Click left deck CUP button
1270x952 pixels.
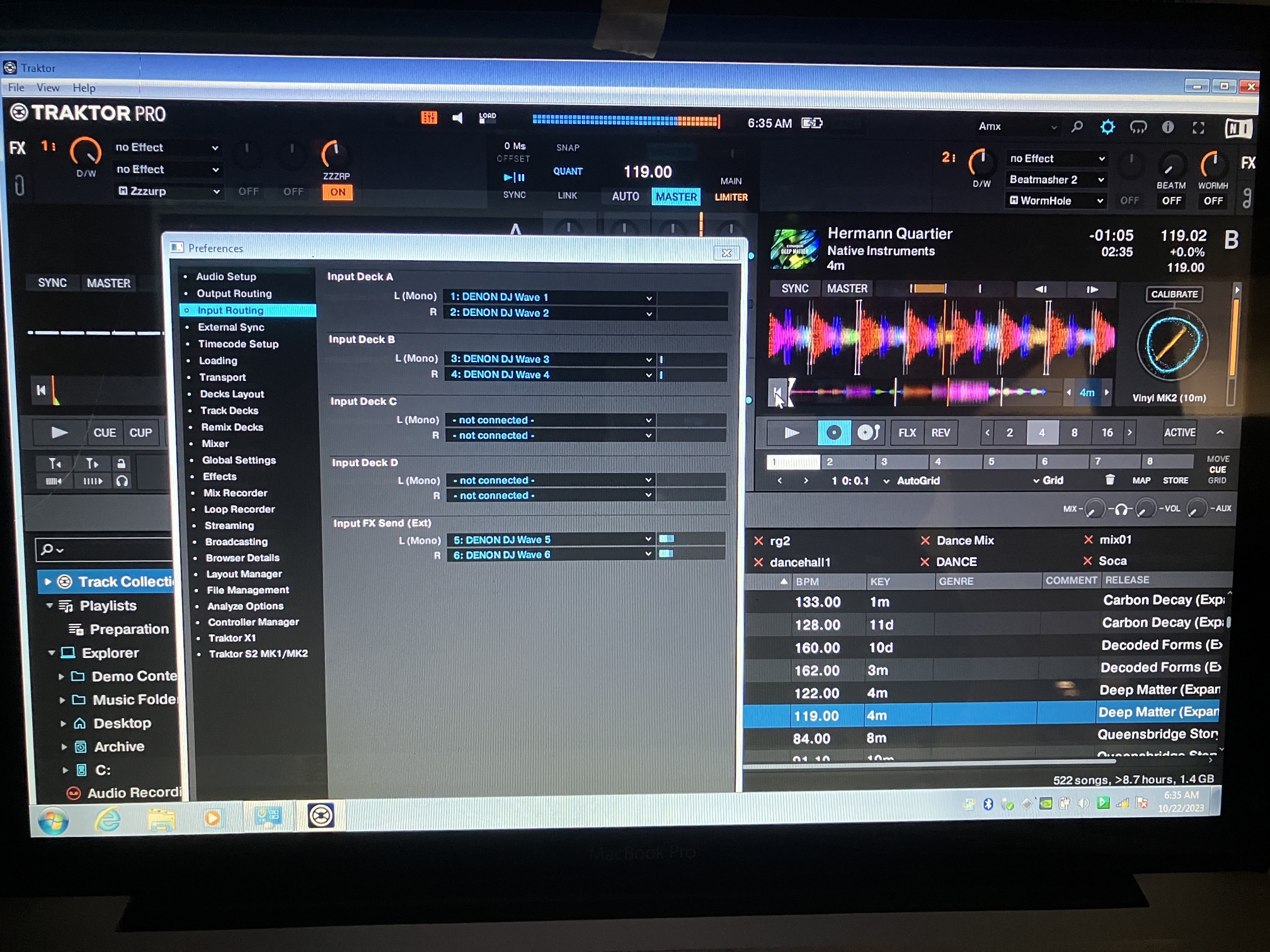coord(140,433)
